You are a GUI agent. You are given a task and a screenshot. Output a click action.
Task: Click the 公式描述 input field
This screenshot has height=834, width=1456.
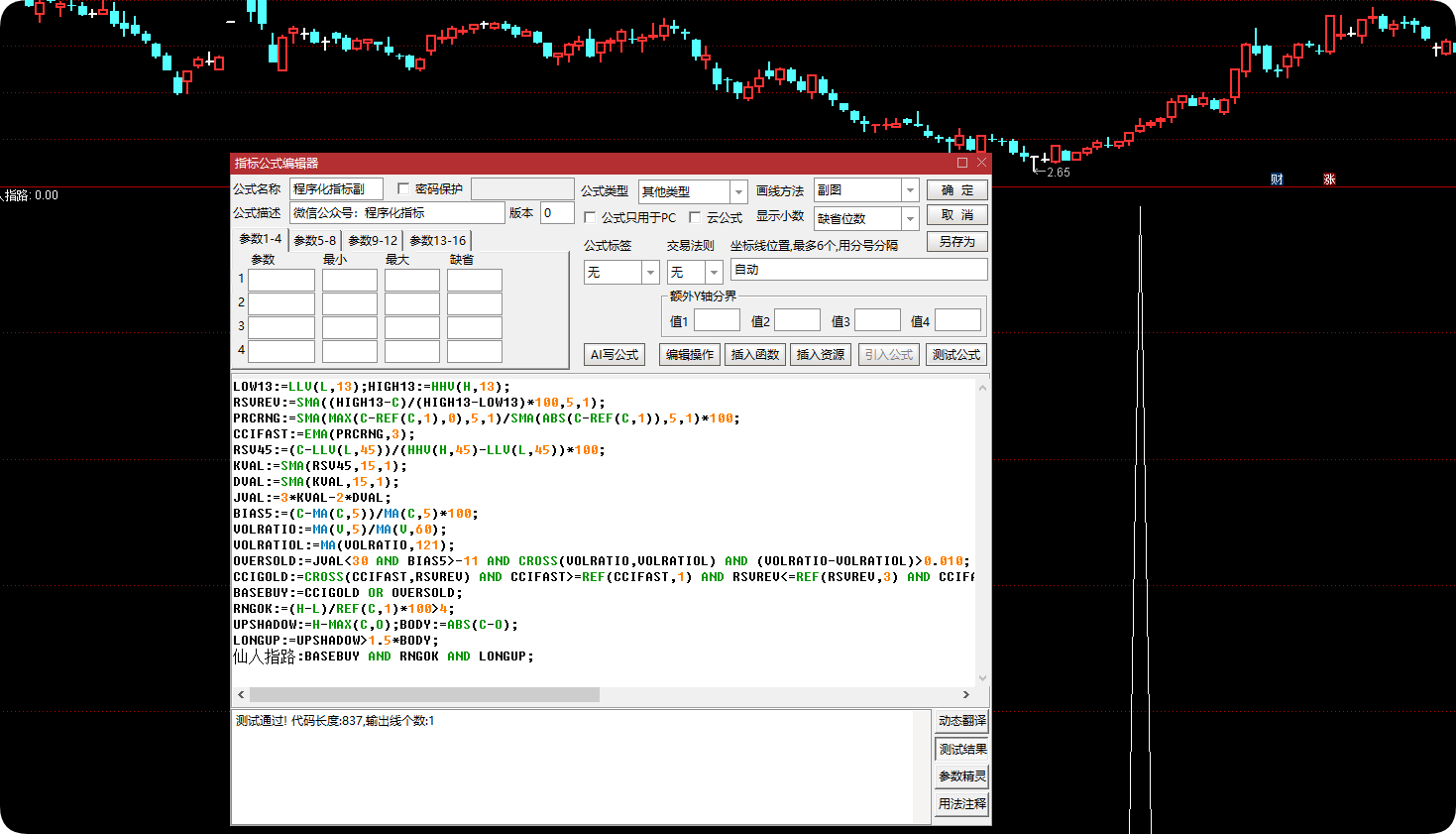point(396,212)
